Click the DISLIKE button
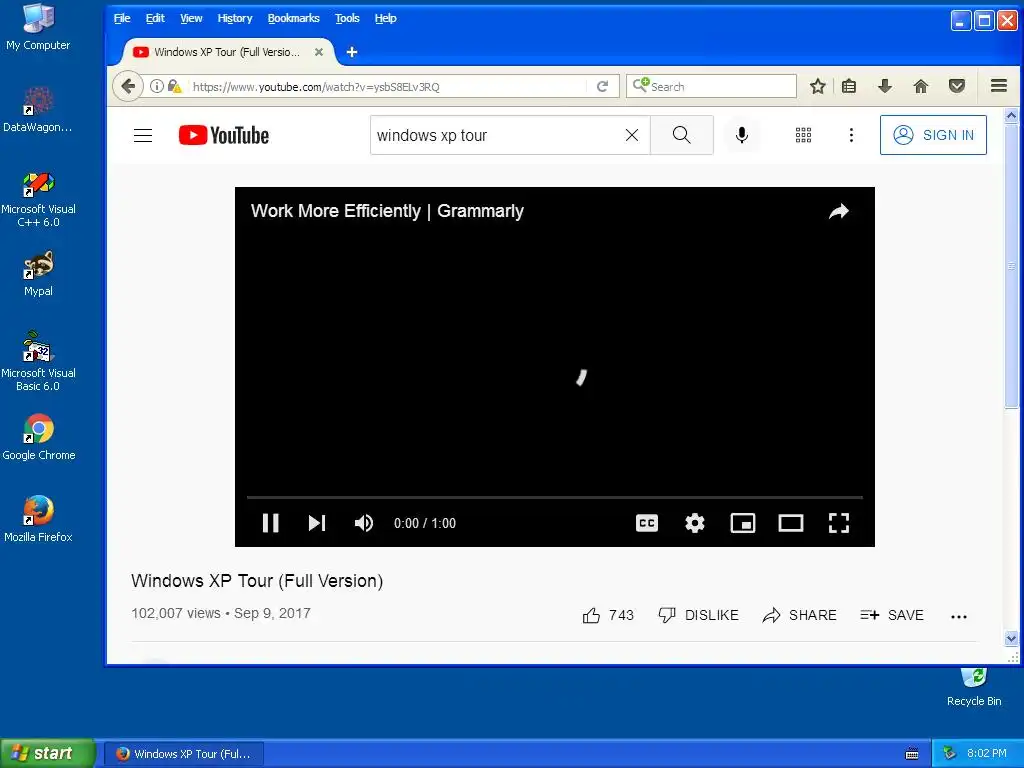Image resolution: width=1024 pixels, height=768 pixels. pos(698,615)
